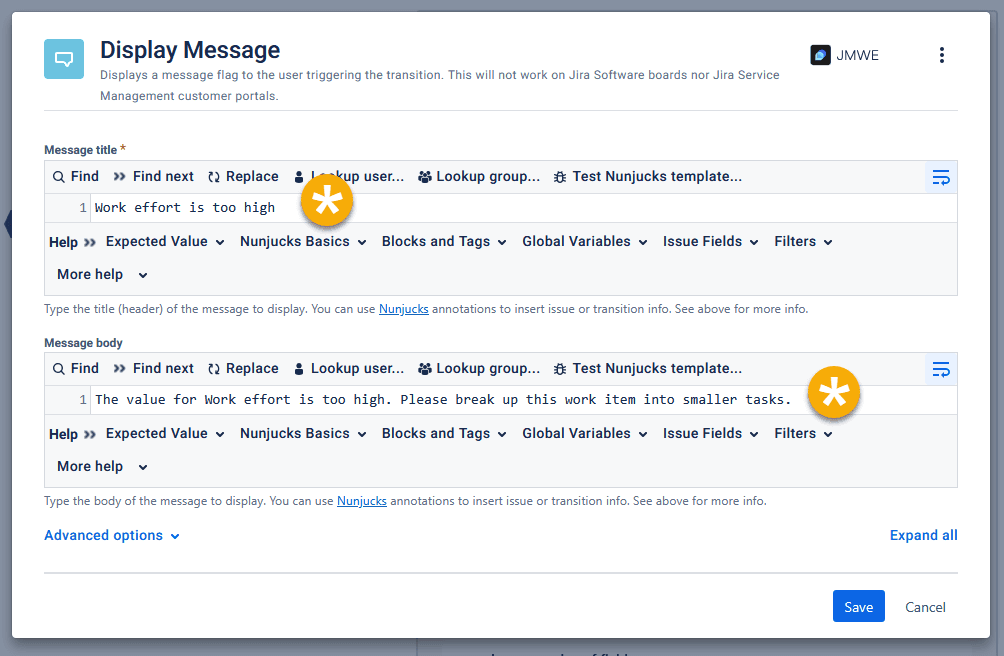
Task: Expand More help under Message body
Action: tap(102, 467)
